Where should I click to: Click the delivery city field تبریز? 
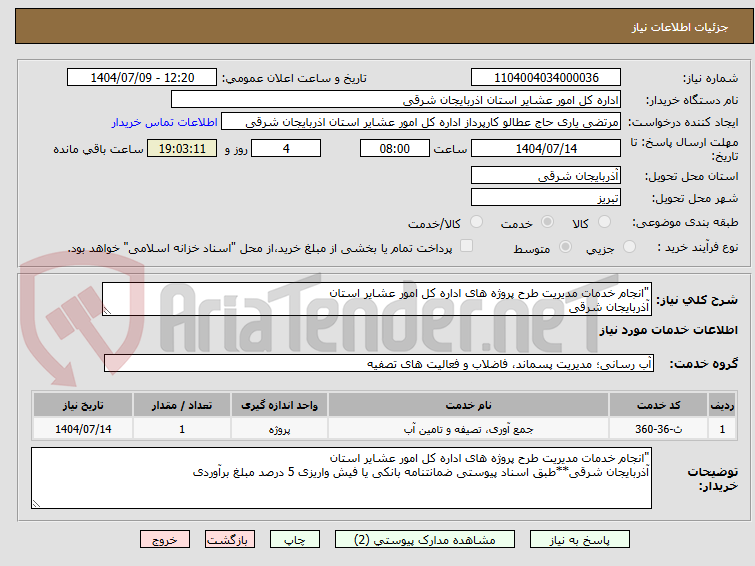546,197
